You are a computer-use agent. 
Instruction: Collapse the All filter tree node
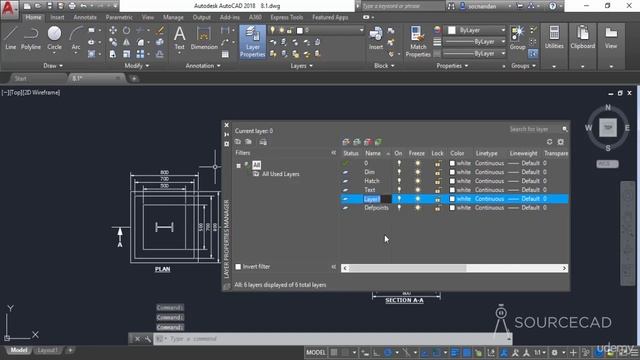tap(238, 166)
